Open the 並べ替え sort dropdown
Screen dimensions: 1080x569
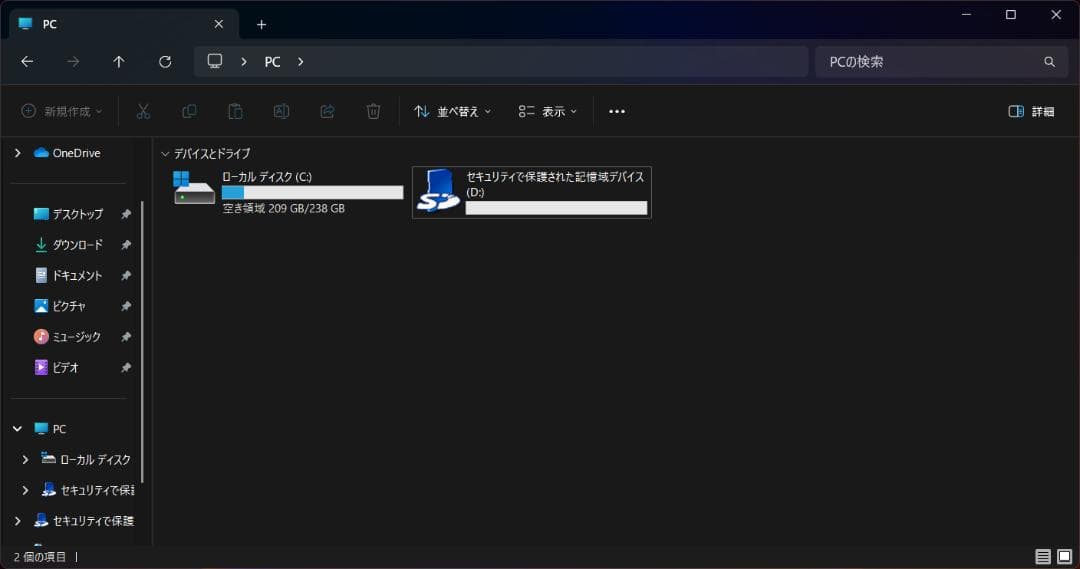(x=453, y=112)
